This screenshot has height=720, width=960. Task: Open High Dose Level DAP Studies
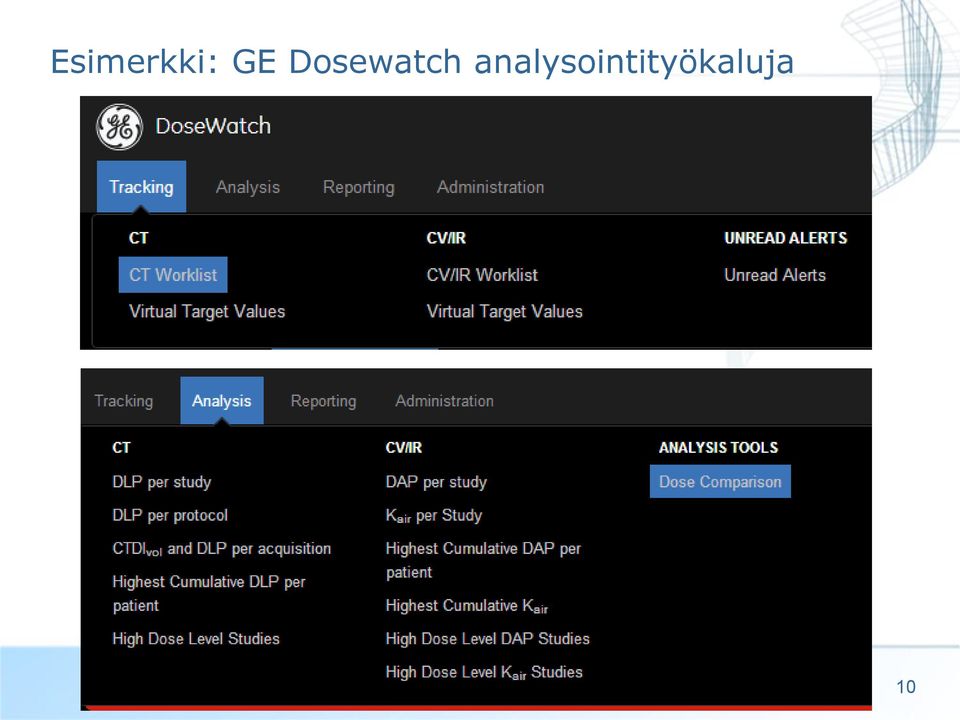click(487, 639)
